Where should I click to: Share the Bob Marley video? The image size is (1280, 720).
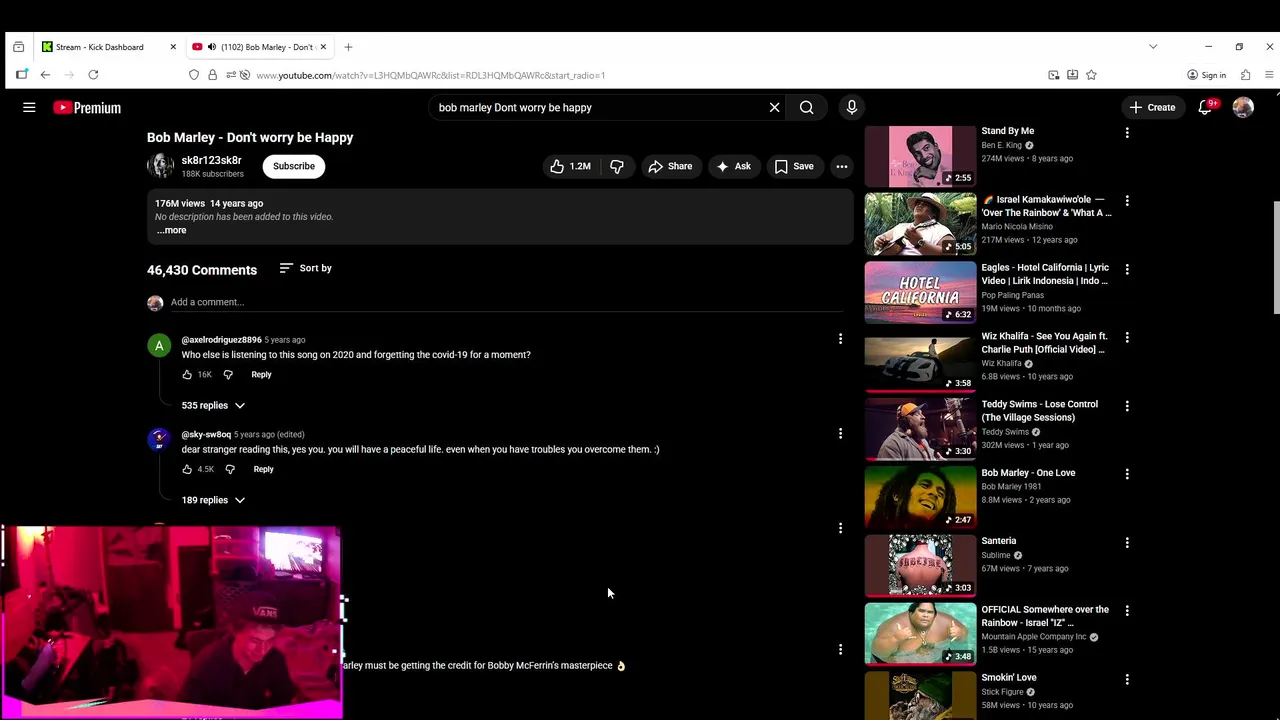click(670, 166)
